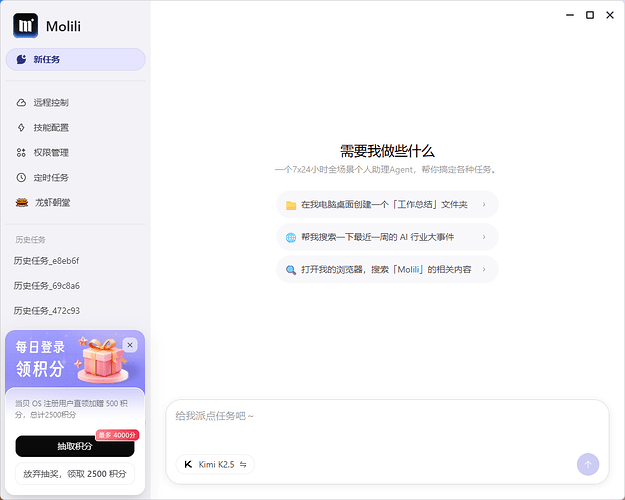Click chevron on Molili browser suggestion
The image size is (625, 500).
484,270
